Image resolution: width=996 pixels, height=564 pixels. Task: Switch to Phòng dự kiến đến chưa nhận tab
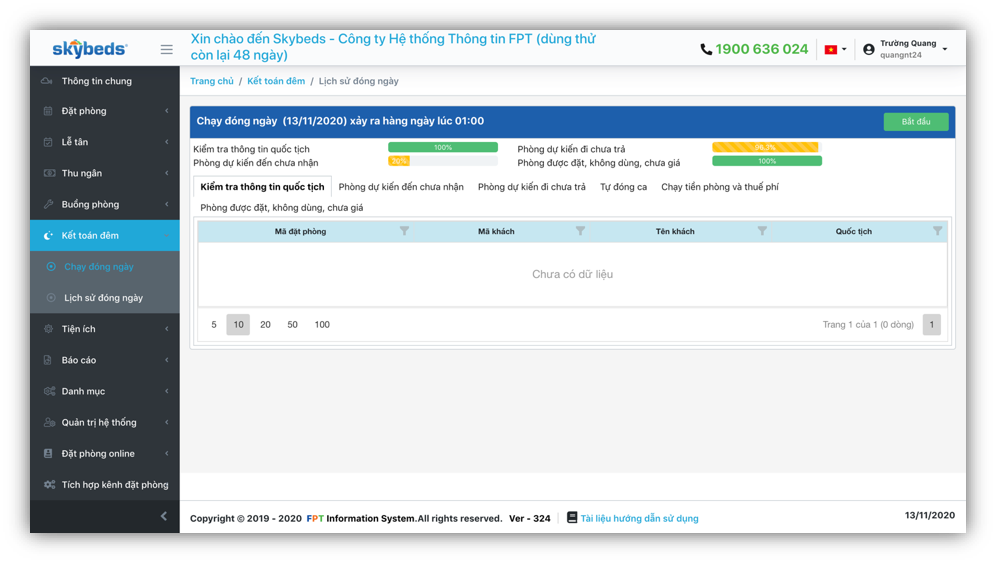401,187
